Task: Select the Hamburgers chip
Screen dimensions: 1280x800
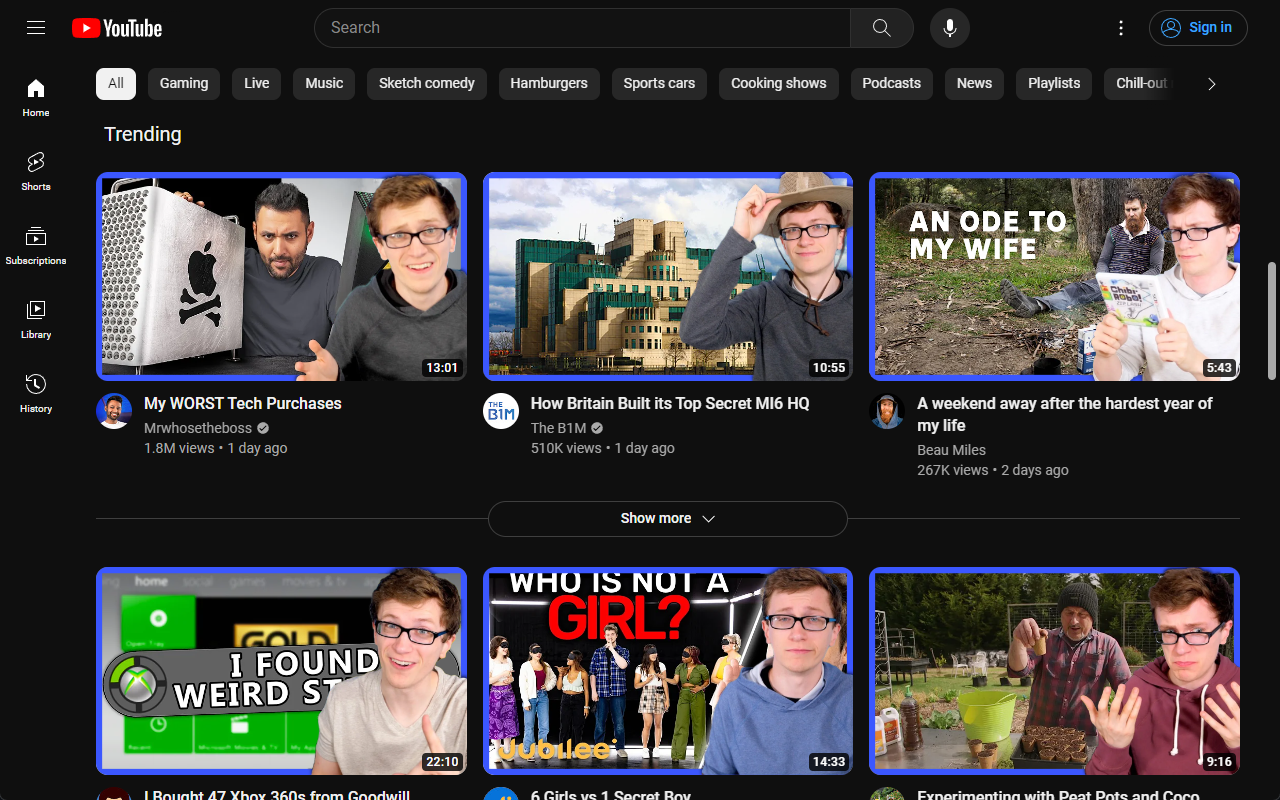Action: click(549, 84)
